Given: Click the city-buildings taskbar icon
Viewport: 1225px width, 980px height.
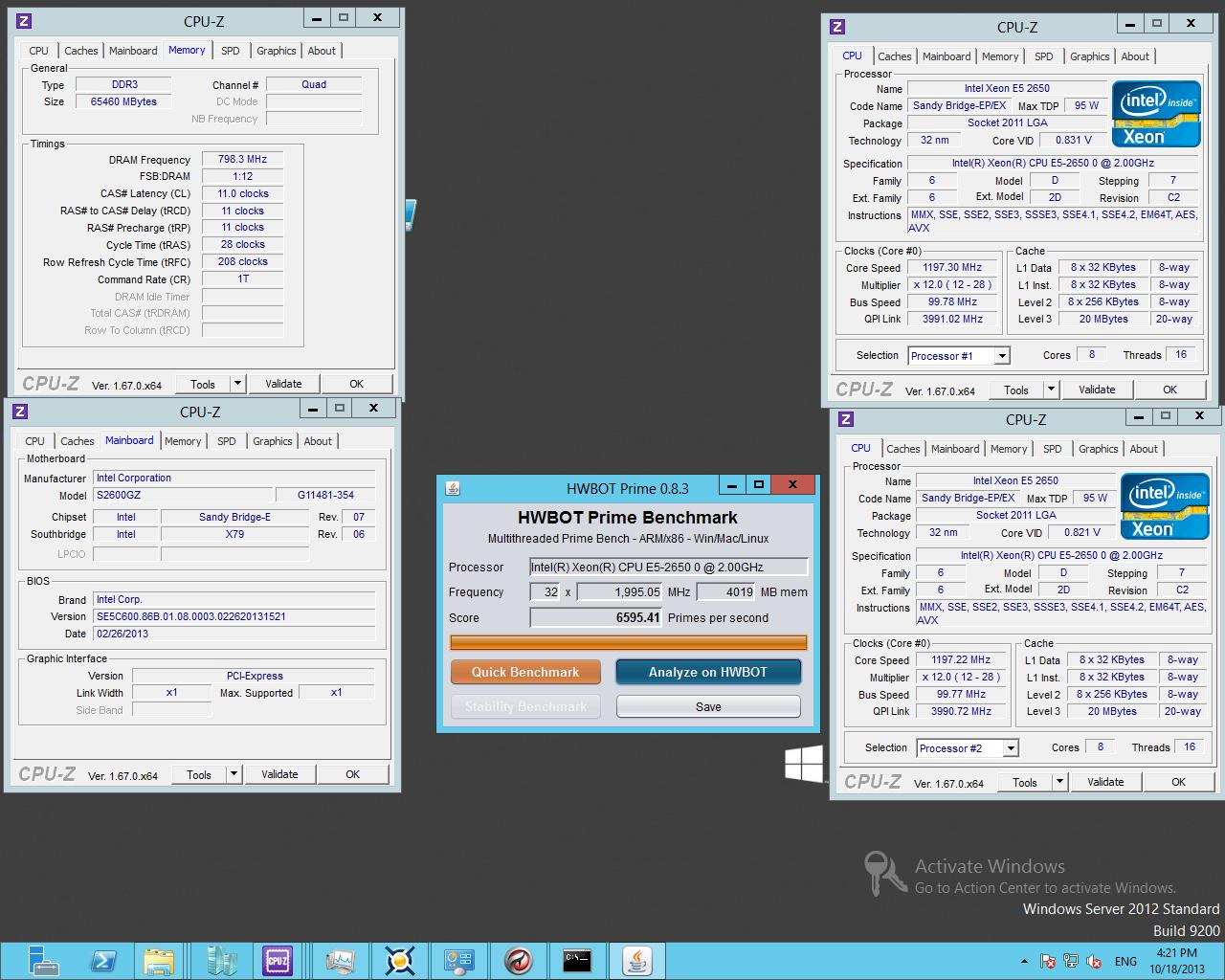Looking at the screenshot, I should pos(220,960).
